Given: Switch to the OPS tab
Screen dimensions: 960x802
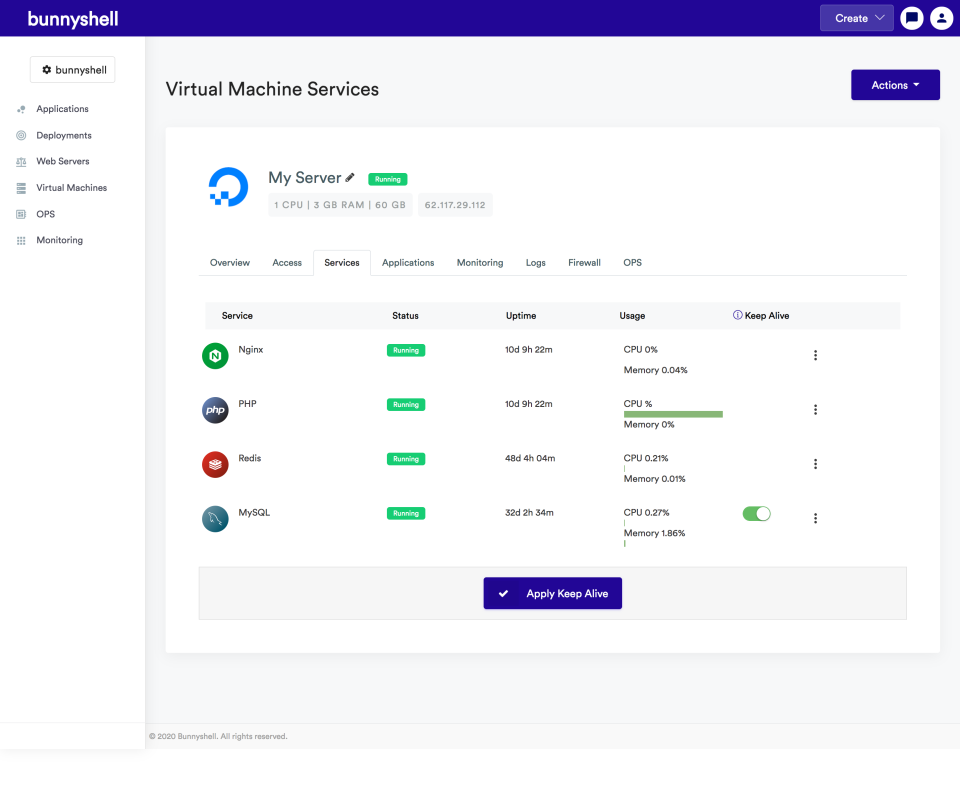Looking at the screenshot, I should point(632,263).
